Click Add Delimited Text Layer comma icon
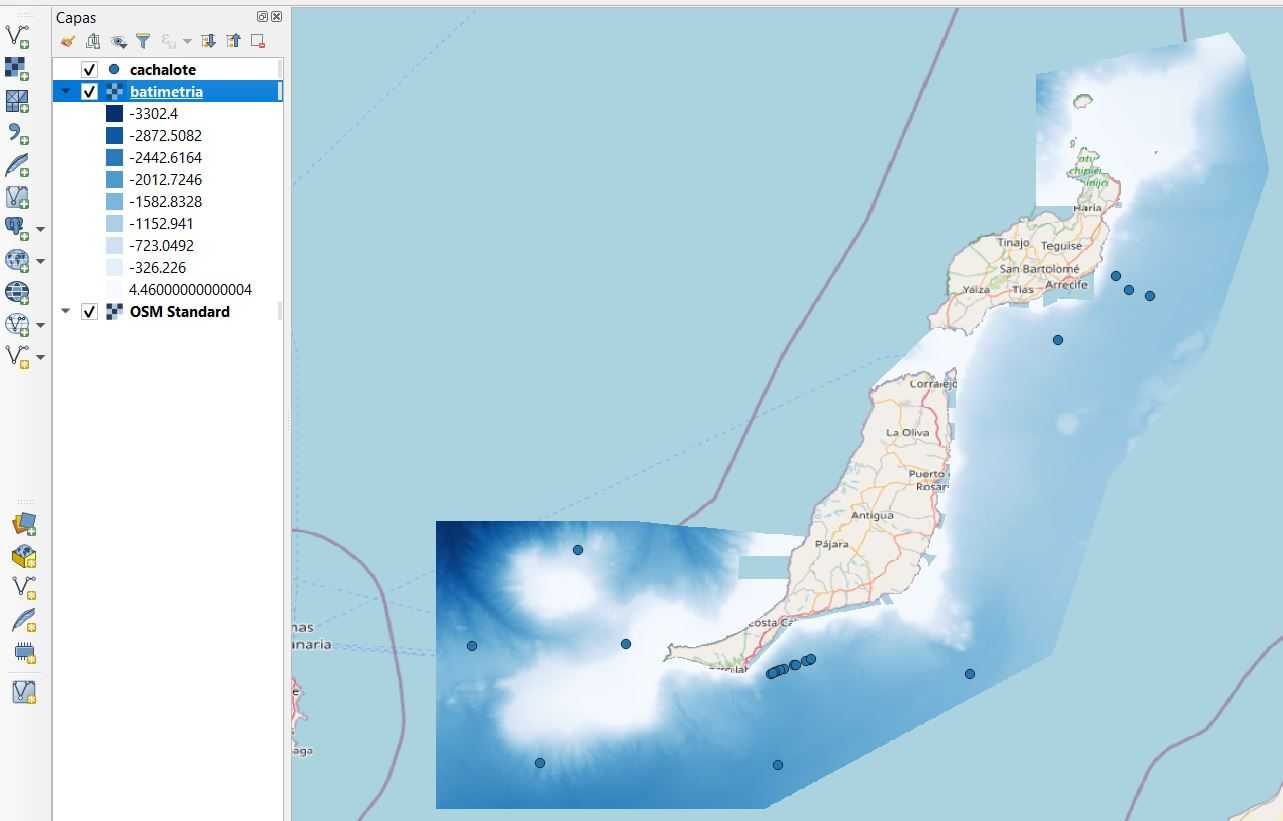Viewport: 1283px width, 821px height. (x=17, y=133)
